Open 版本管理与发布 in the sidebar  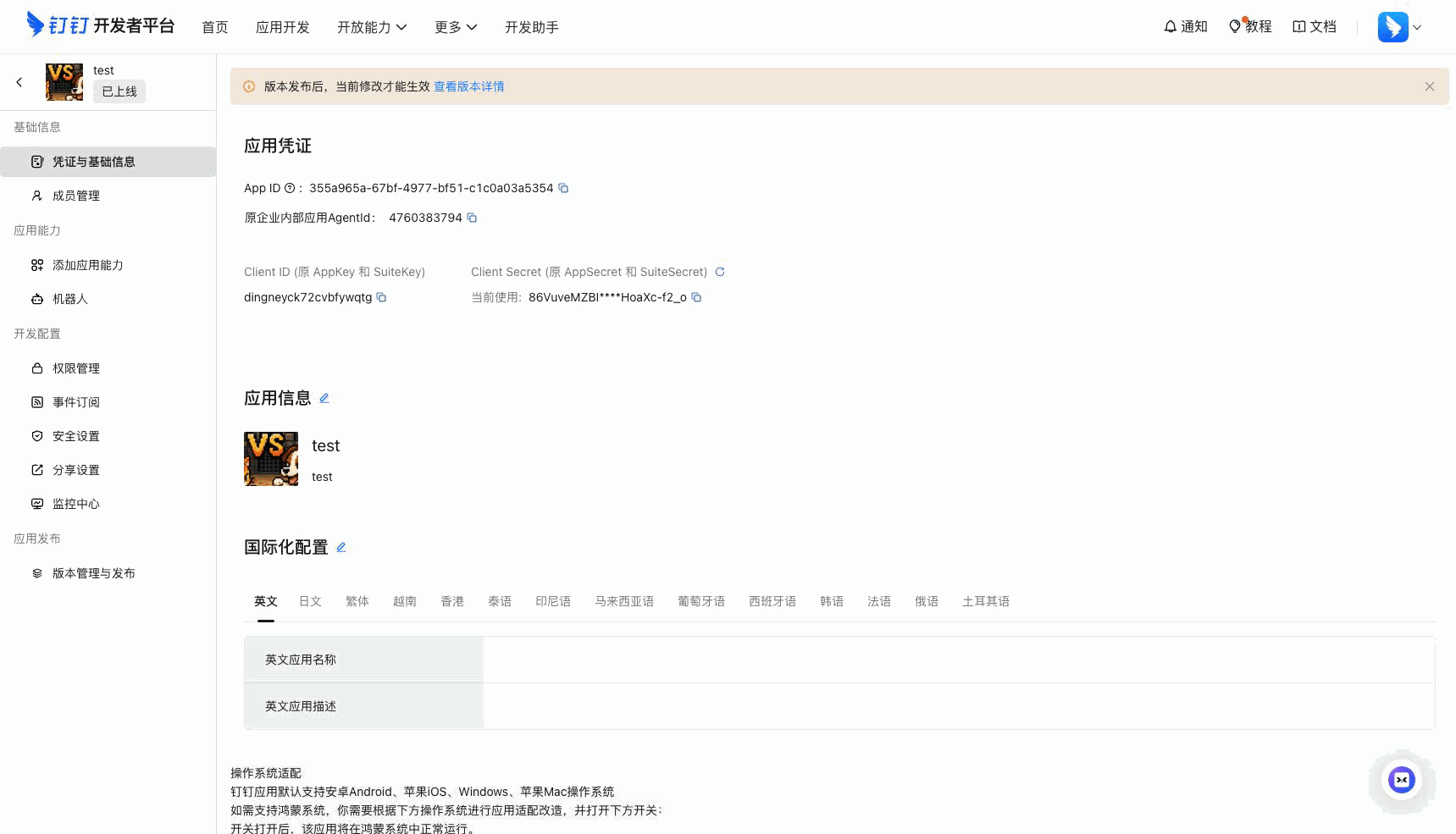(x=108, y=573)
